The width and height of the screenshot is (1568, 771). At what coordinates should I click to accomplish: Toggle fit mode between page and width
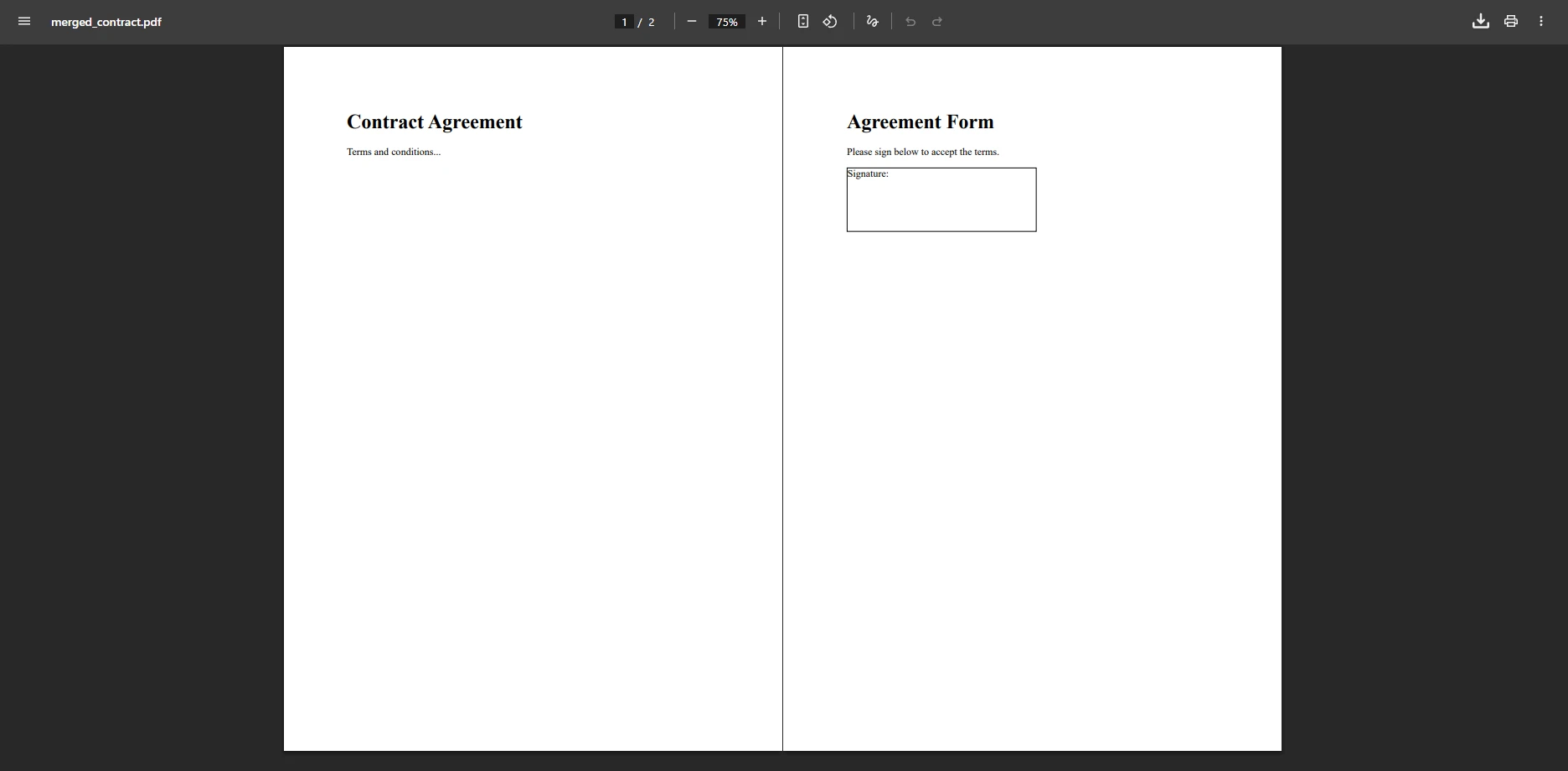tap(802, 21)
